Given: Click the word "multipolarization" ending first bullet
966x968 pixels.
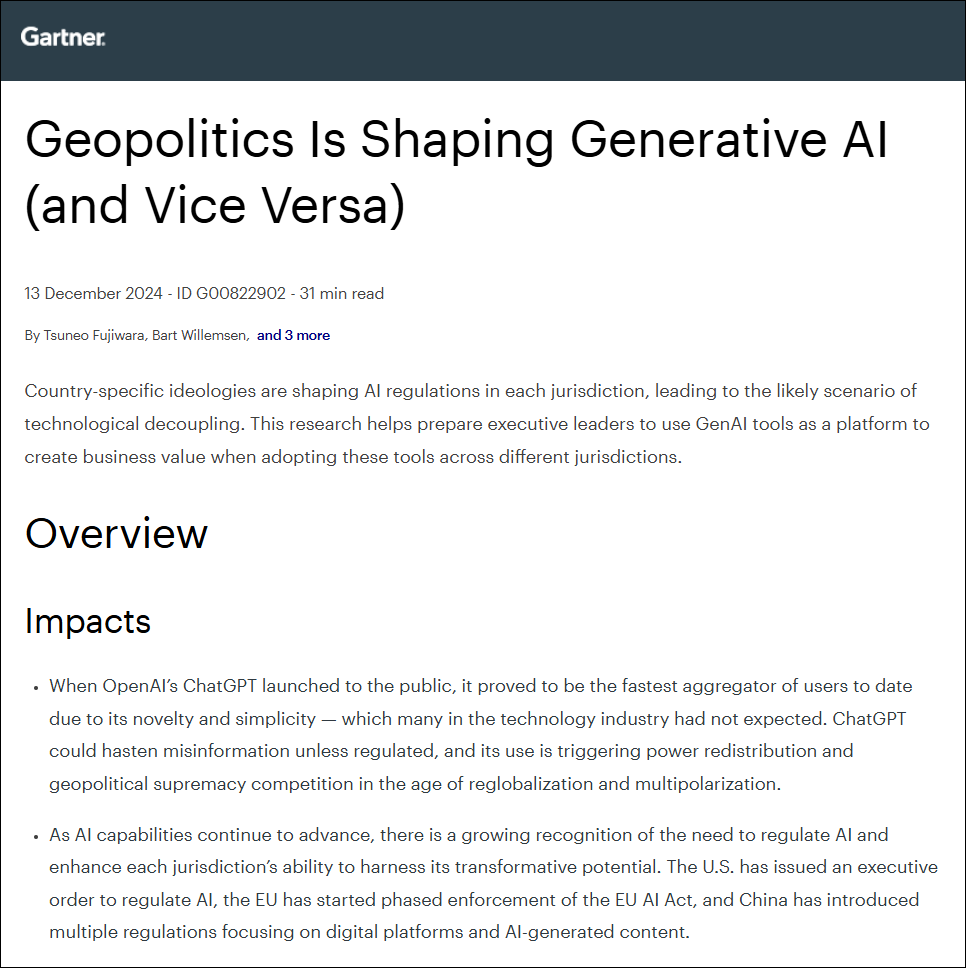Looking at the screenshot, I should click(x=707, y=784).
